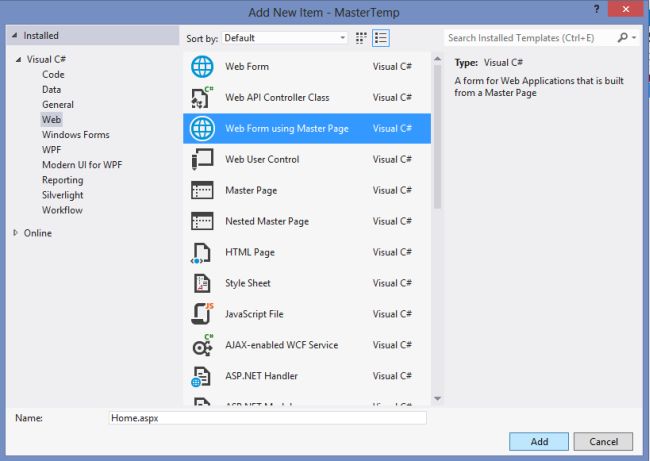Collapse the Installed section
This screenshot has width=650, height=461.
pos(15,36)
